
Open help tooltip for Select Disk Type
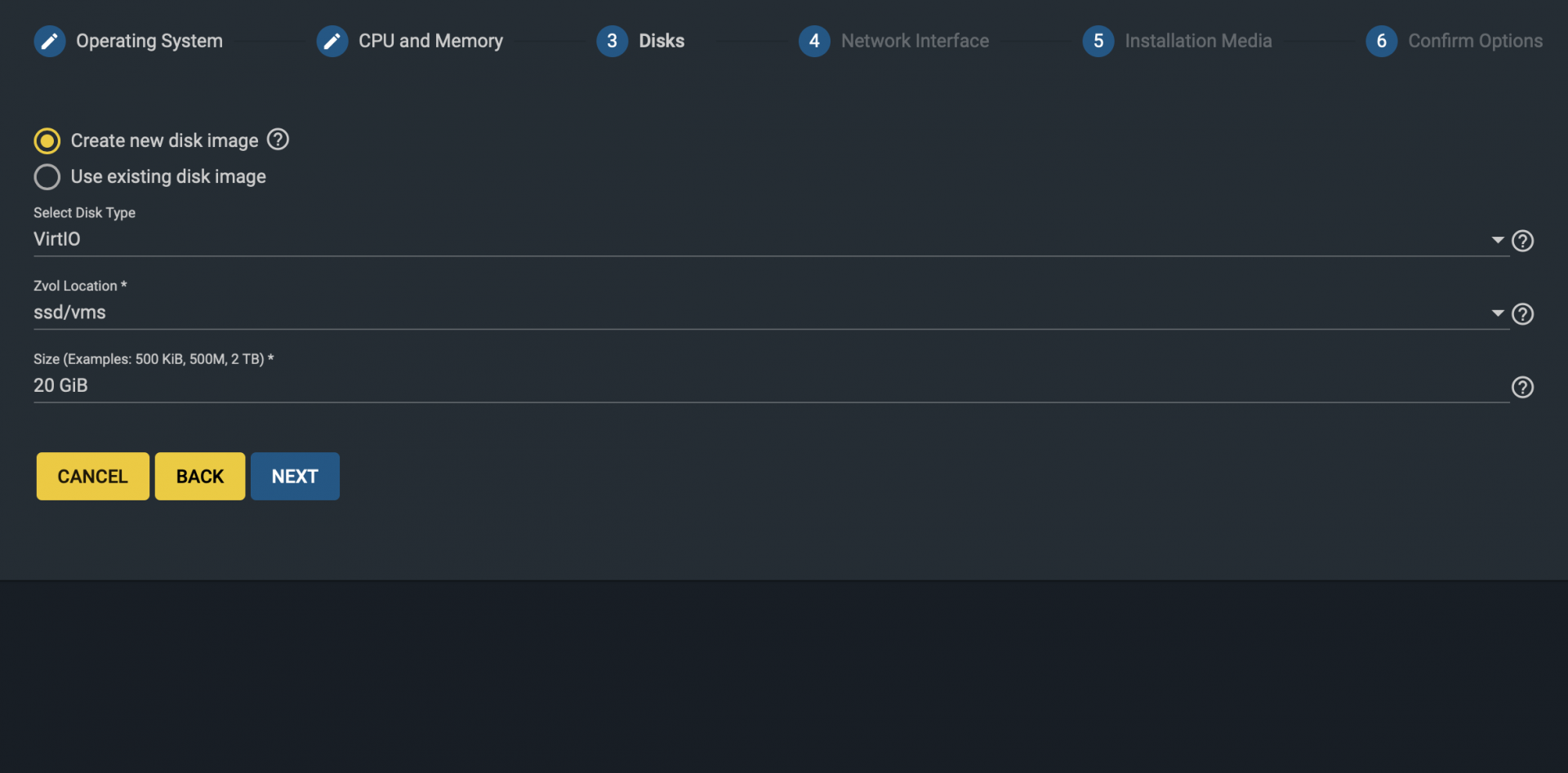click(1523, 241)
